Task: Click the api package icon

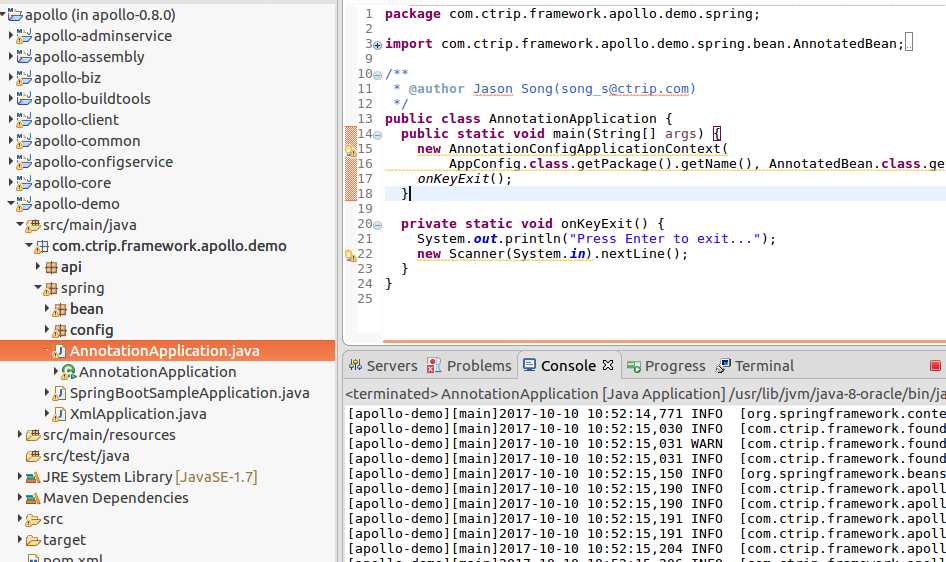Action: click(51, 267)
